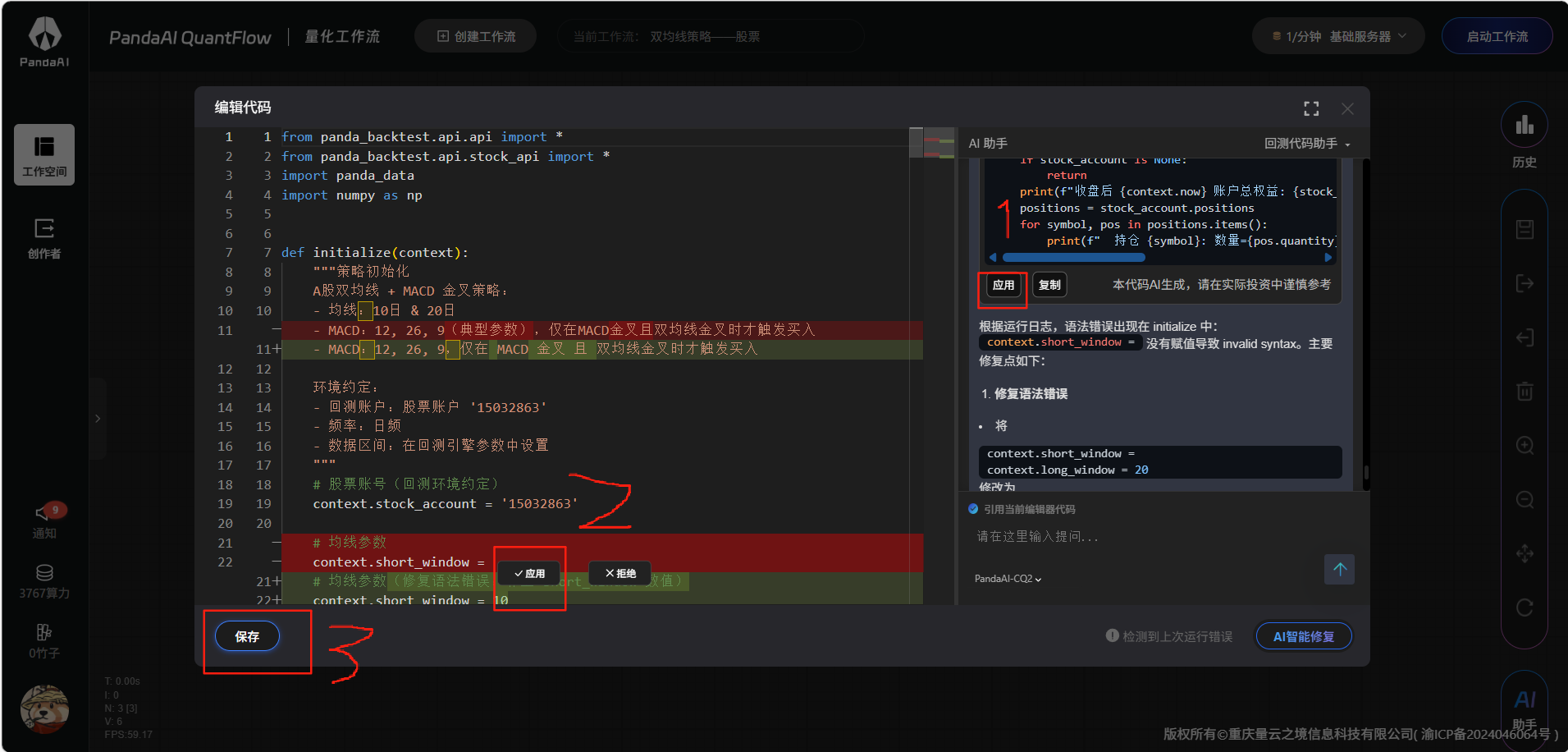Click the 'AI 助手' panel title
The width and height of the screenshot is (1568, 752).
[x=988, y=144]
